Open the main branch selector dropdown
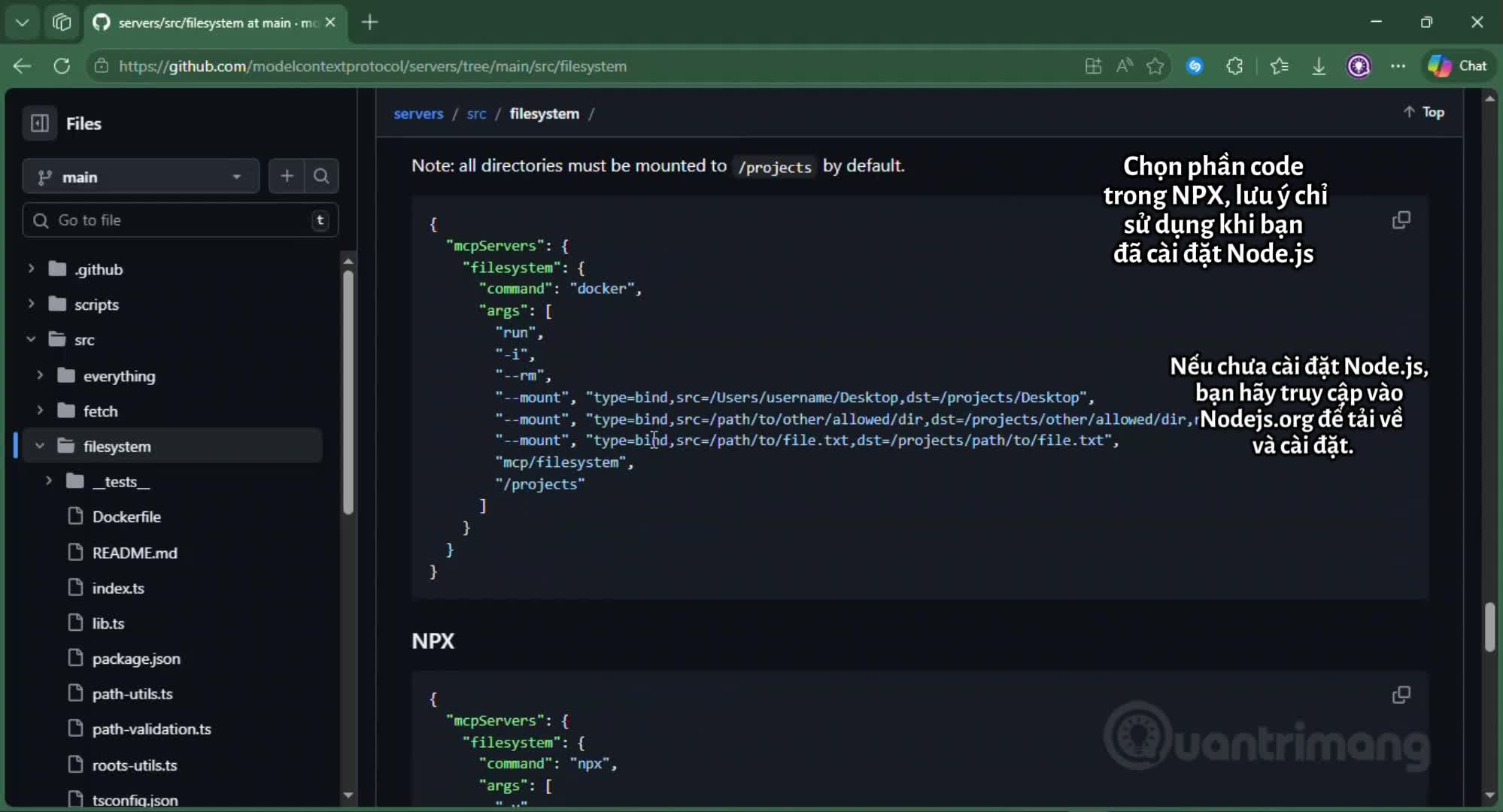Image resolution: width=1503 pixels, height=812 pixels. (x=141, y=177)
